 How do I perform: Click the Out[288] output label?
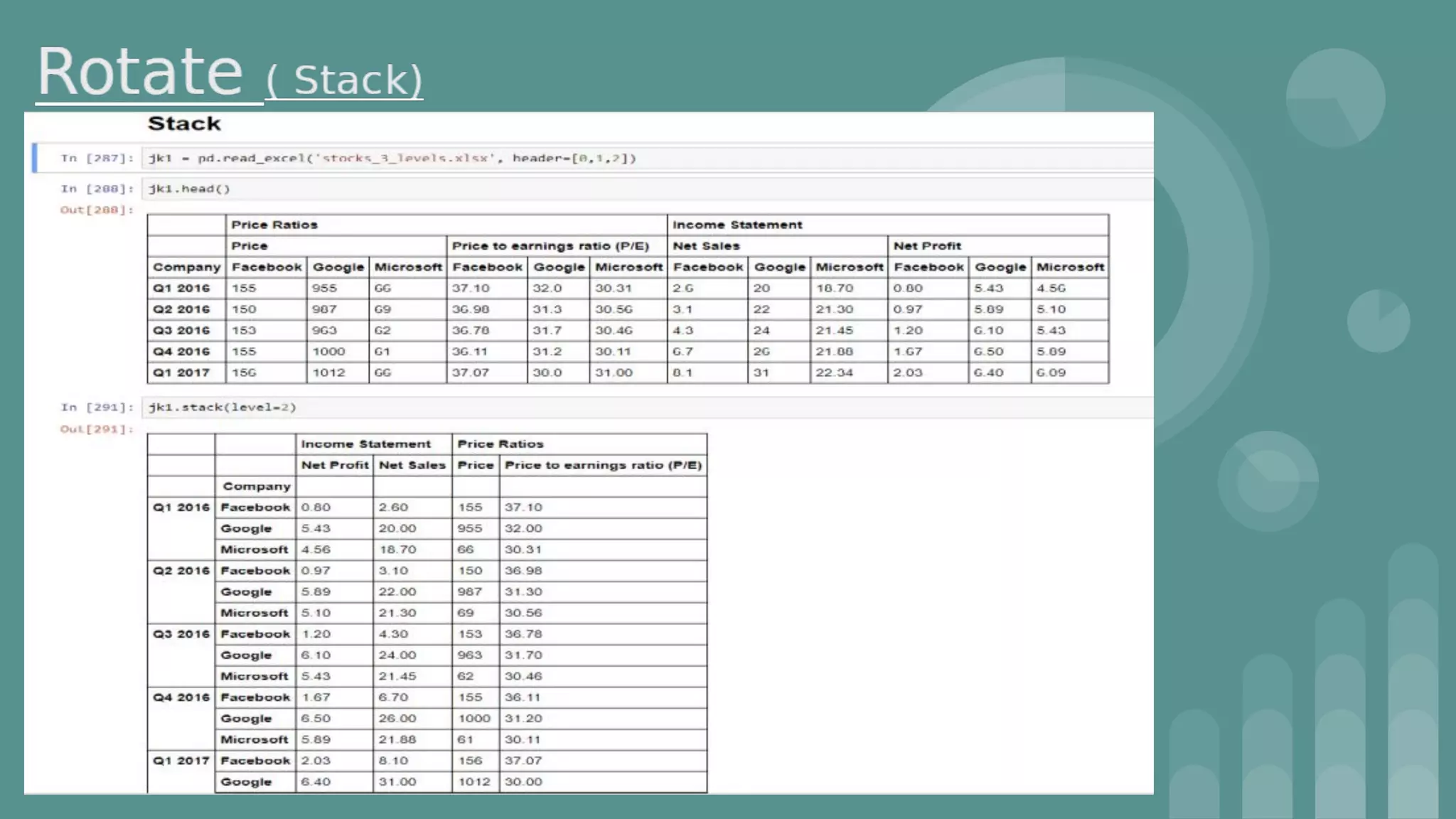[97, 210]
